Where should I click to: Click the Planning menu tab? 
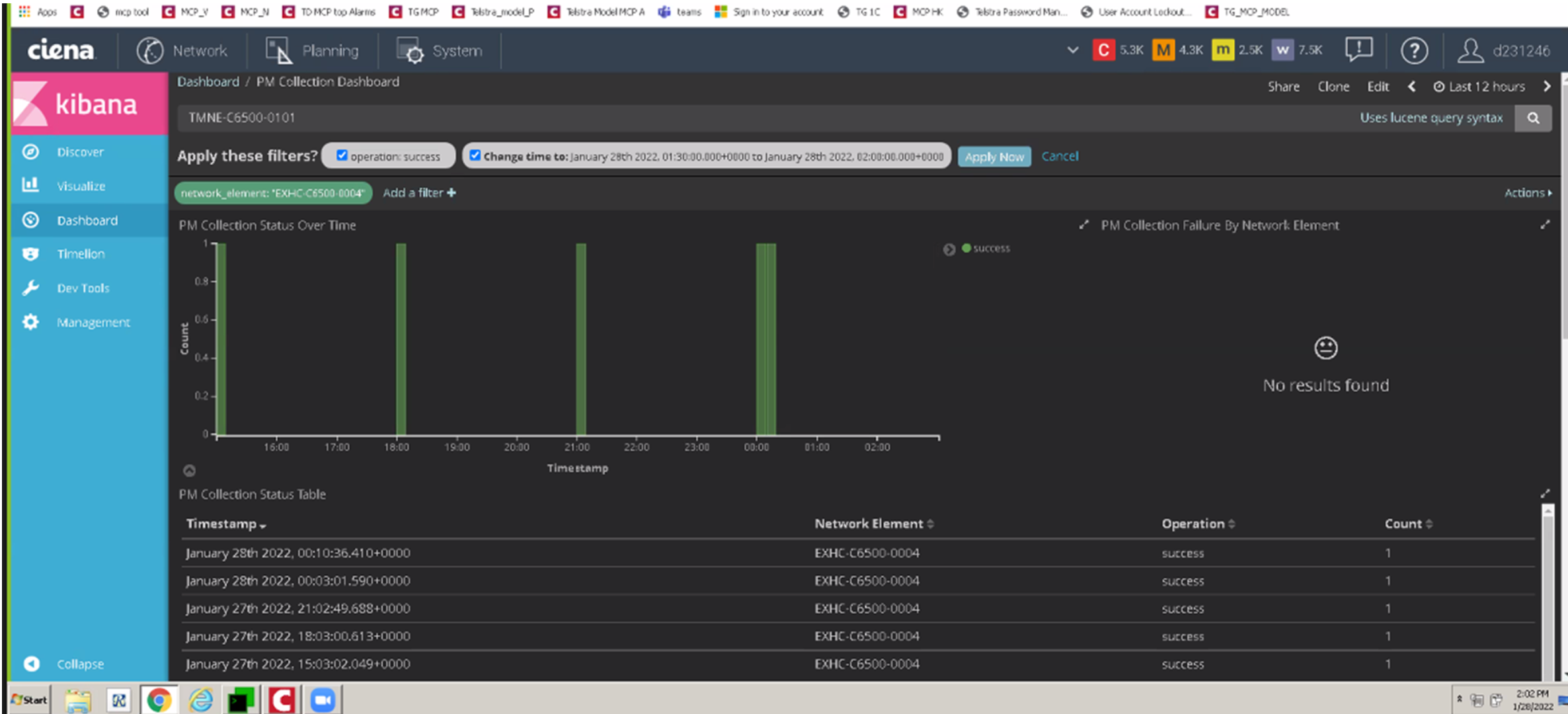coord(328,50)
